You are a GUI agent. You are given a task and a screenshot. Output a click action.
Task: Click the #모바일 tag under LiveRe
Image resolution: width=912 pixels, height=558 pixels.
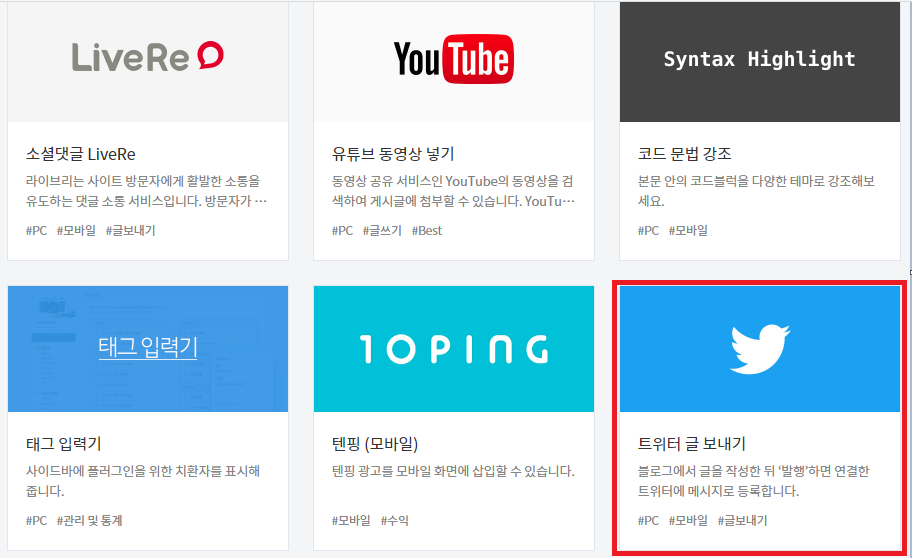76,230
